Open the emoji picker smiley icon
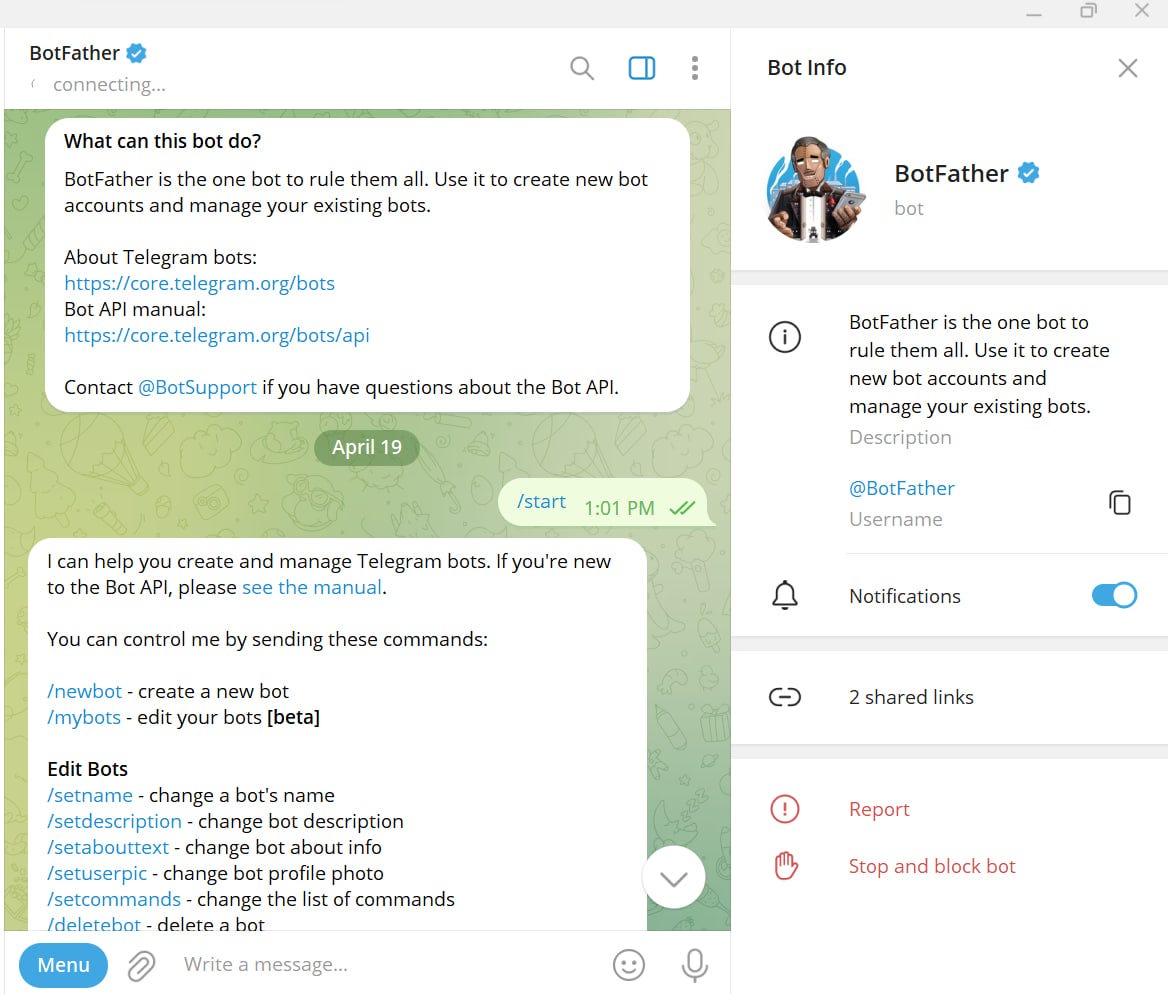1168x994 pixels. (x=629, y=965)
